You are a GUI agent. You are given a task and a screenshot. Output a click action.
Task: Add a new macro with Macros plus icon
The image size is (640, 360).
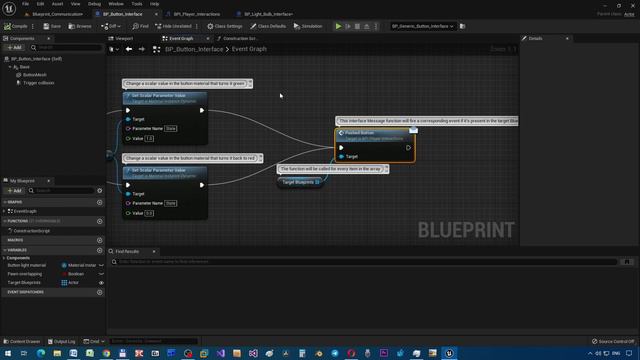point(100,240)
